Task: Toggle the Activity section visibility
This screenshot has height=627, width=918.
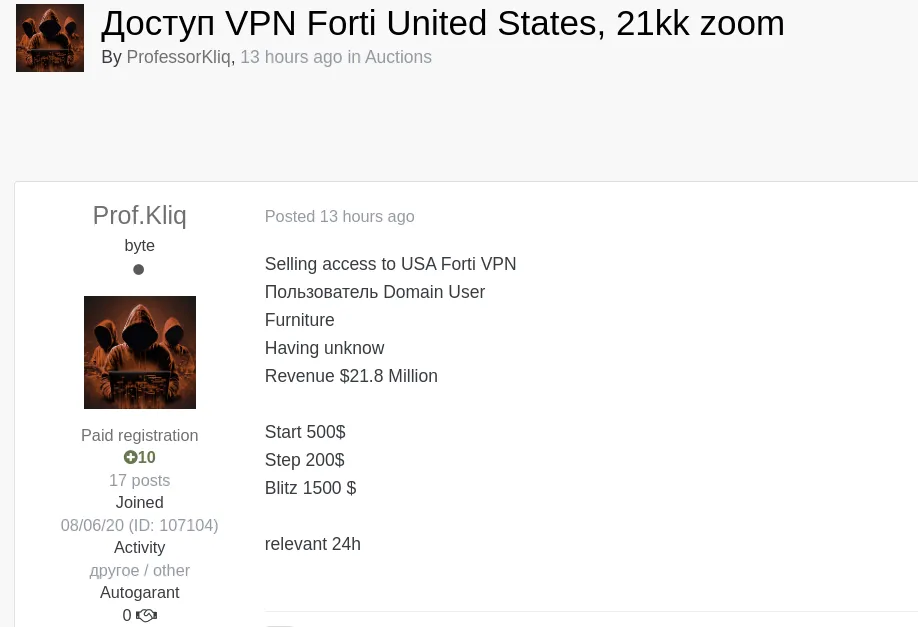Action: 139,547
